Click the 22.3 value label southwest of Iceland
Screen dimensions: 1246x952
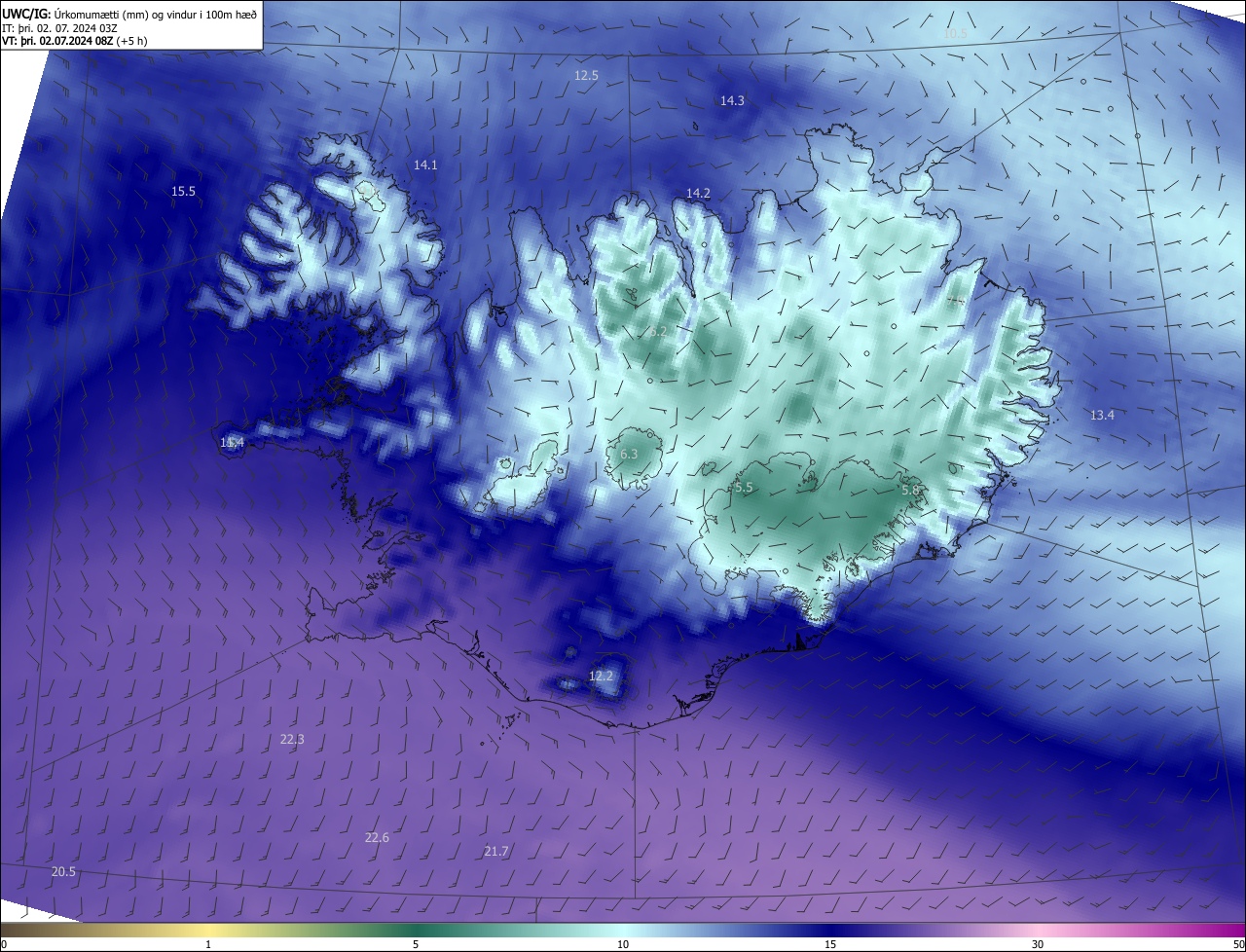point(292,739)
